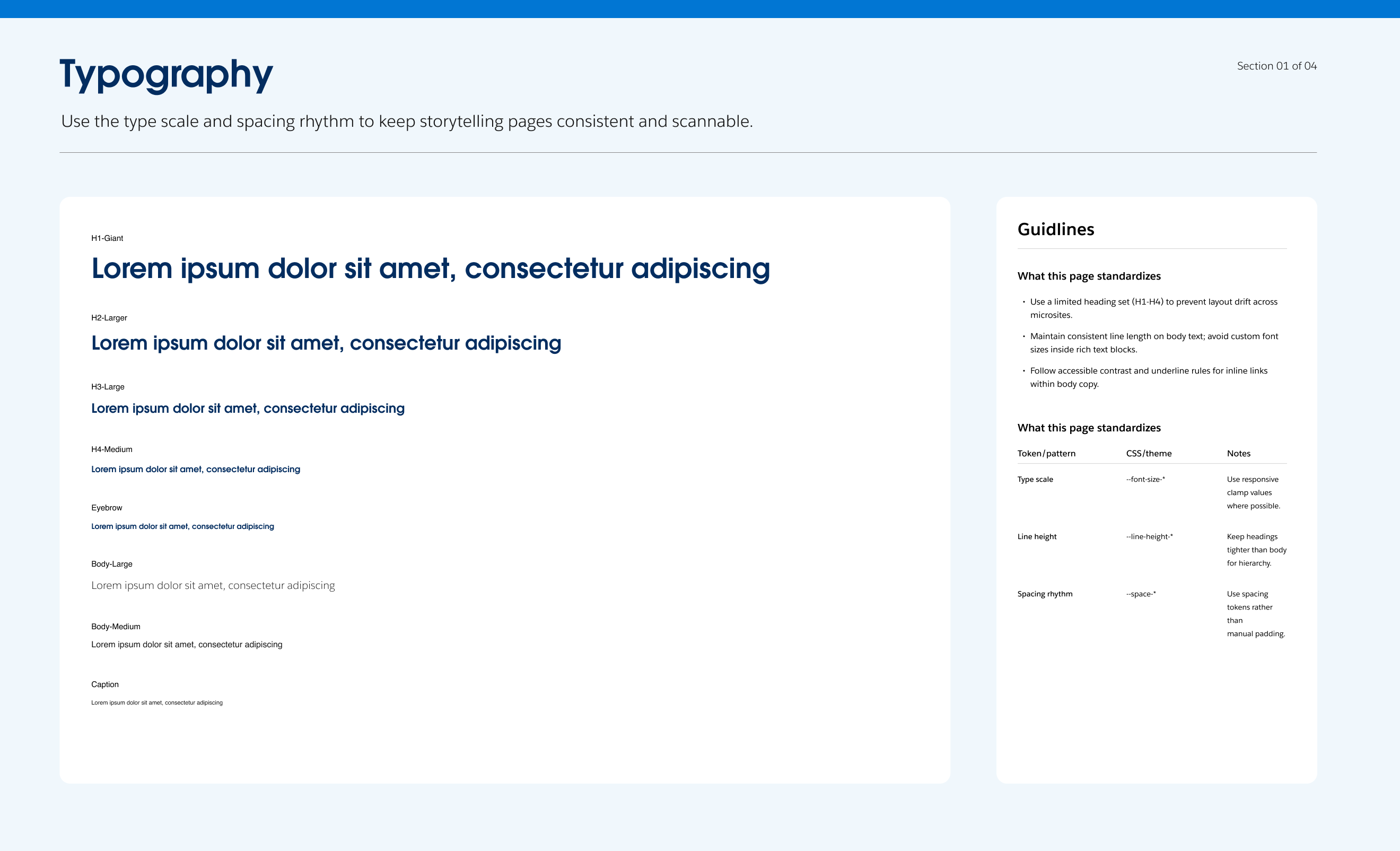This screenshot has width=1400, height=851.
Task: Select the Spacing rhythm row label
Action: [1044, 594]
